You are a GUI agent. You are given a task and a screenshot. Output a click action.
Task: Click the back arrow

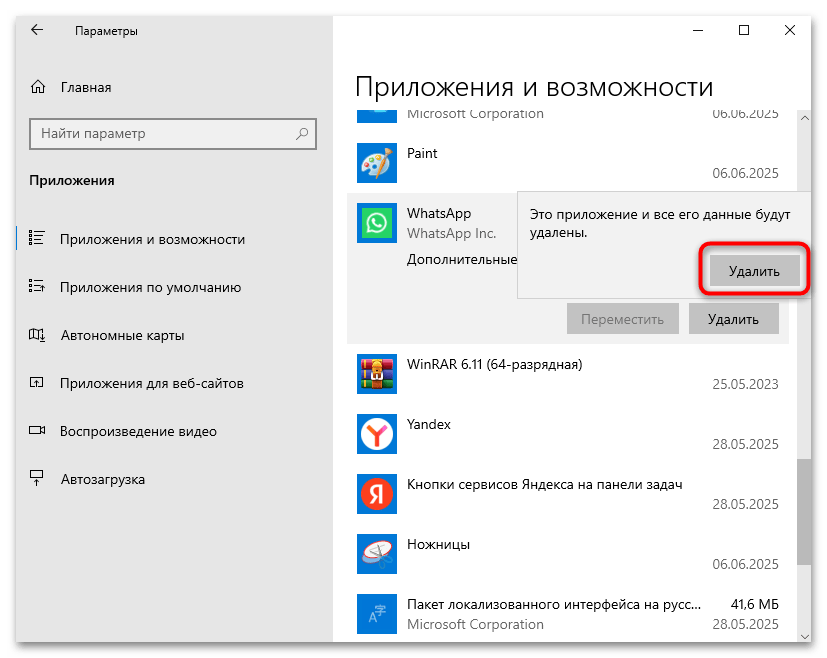[37, 30]
